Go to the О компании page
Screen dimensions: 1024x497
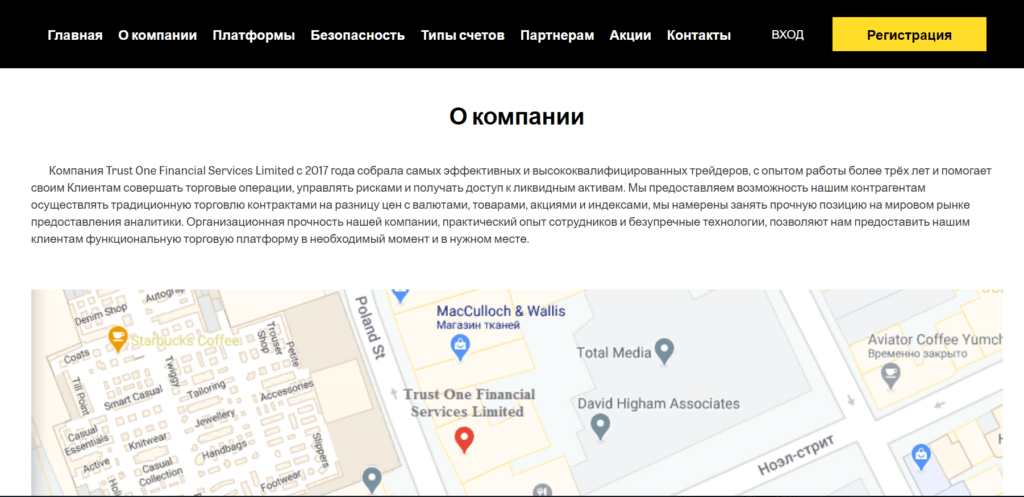pyautogui.click(x=157, y=35)
